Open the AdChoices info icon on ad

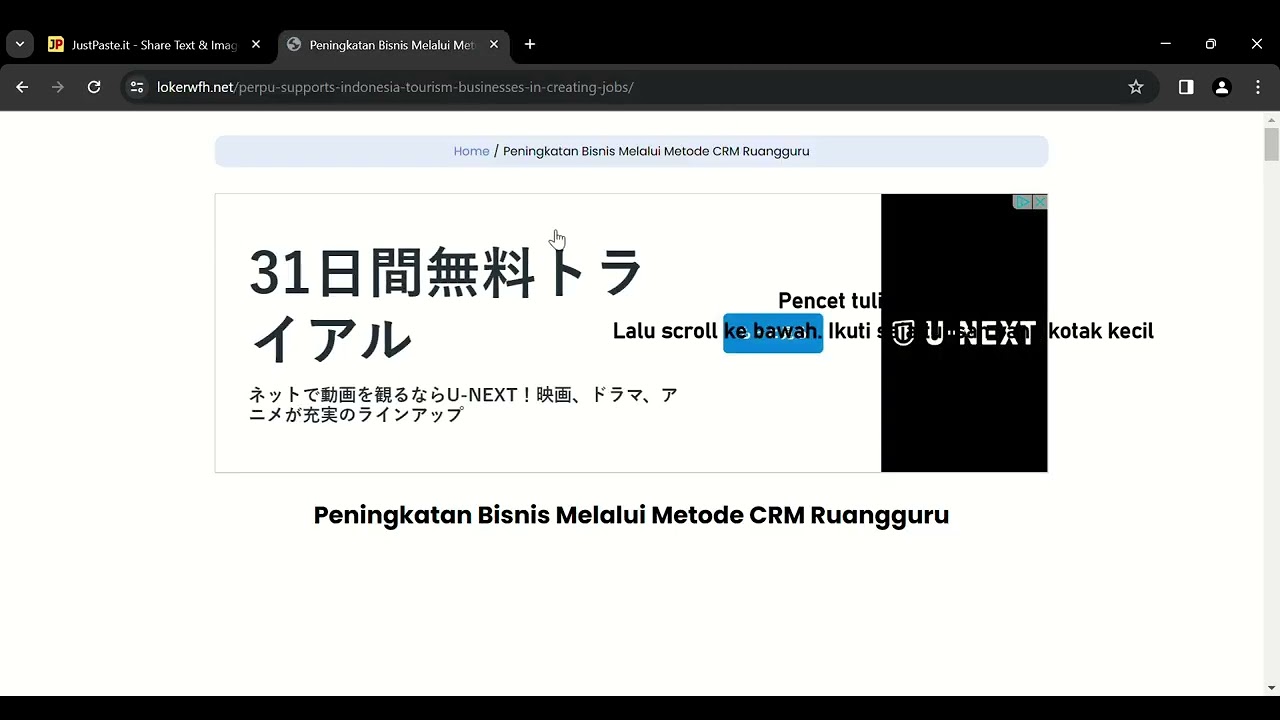(1023, 202)
